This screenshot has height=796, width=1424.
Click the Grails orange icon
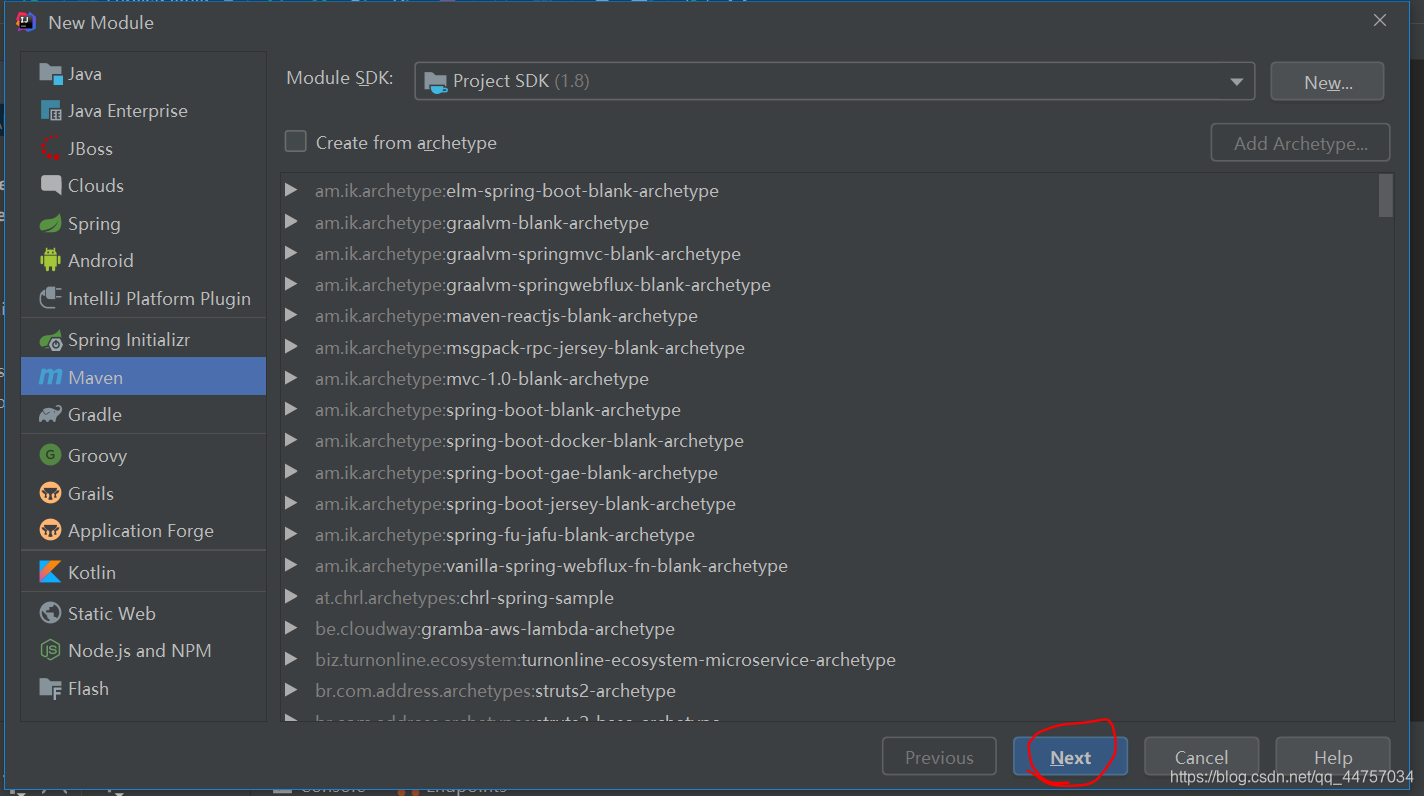[51, 493]
